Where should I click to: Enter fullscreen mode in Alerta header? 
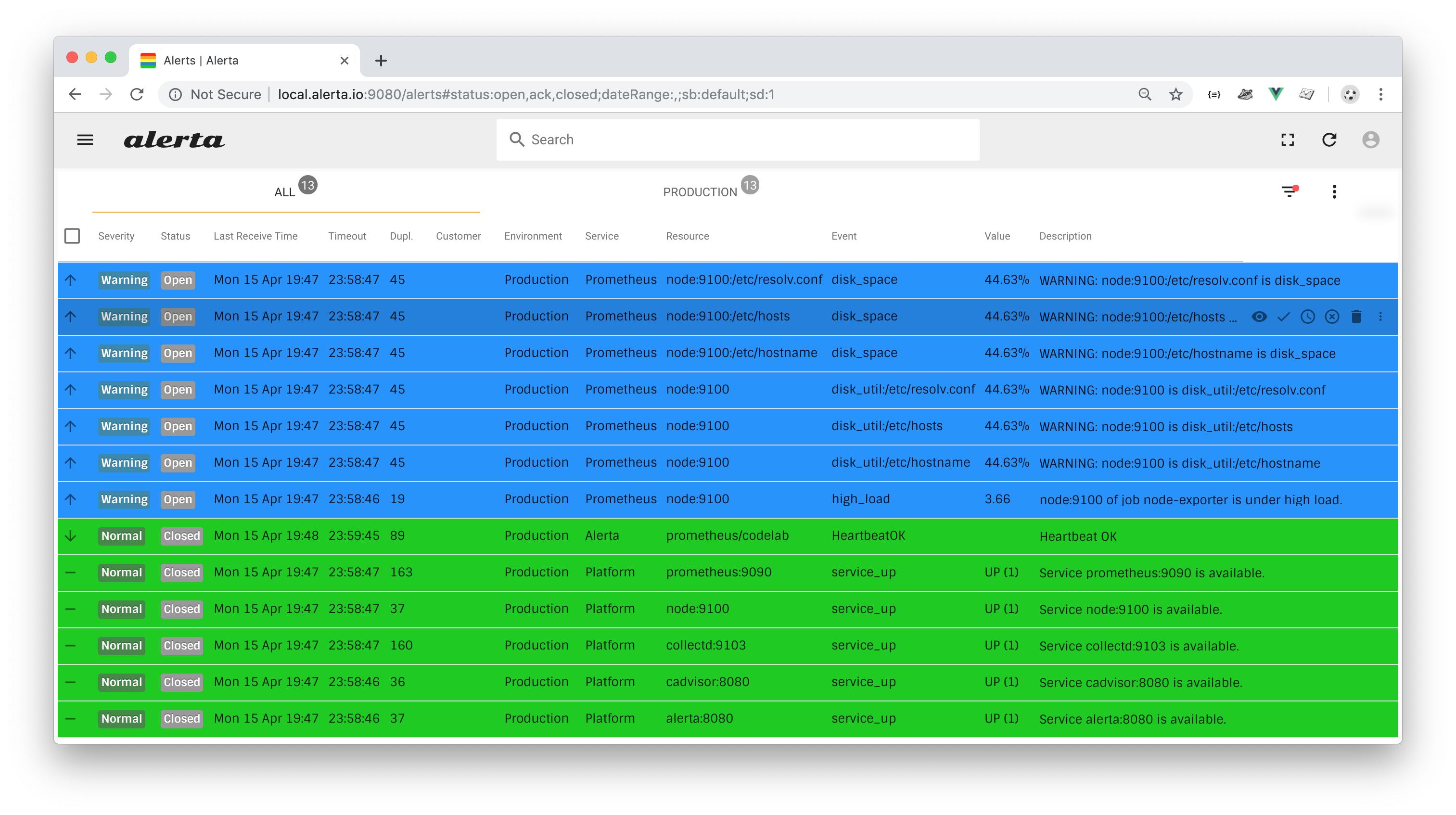coord(1288,140)
